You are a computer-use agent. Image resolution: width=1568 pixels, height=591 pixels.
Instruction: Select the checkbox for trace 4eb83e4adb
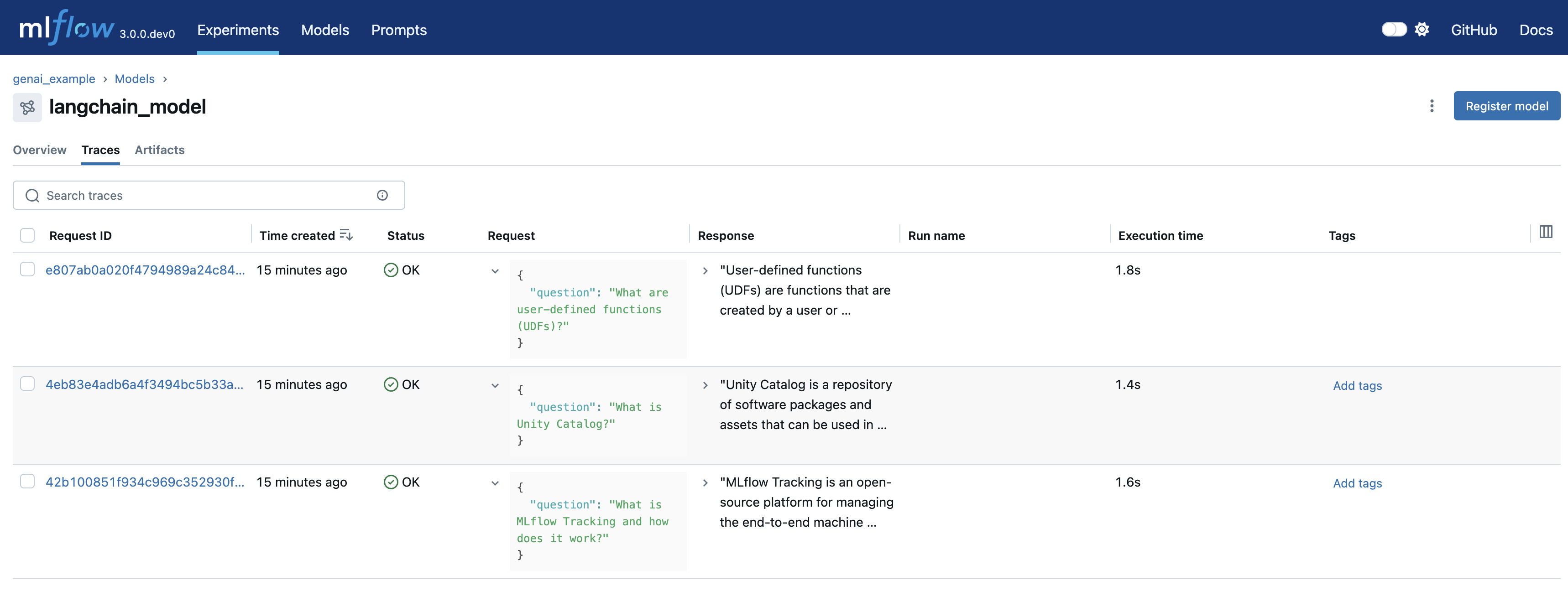27,384
